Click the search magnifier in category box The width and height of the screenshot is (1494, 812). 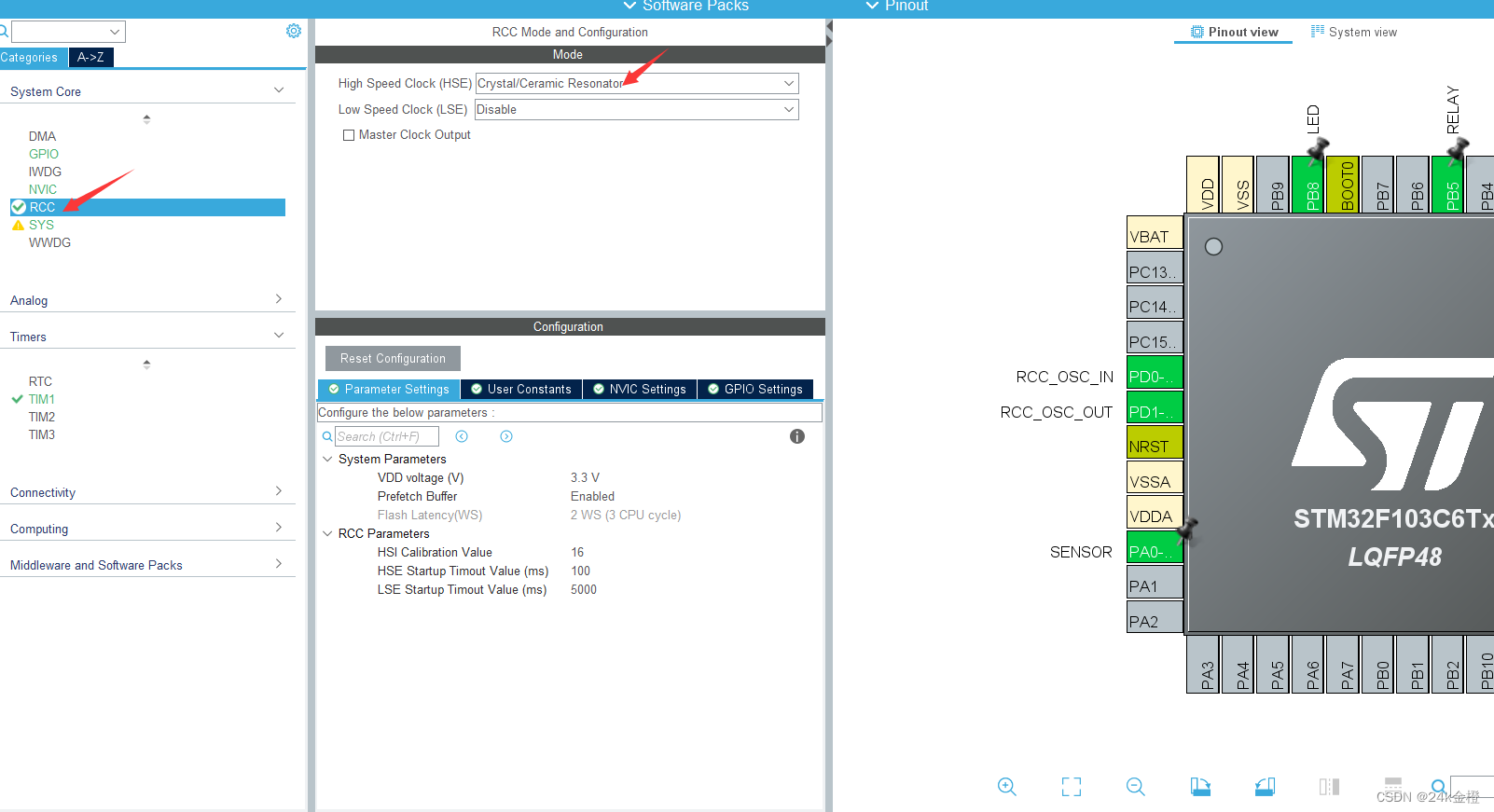click(x=4, y=32)
